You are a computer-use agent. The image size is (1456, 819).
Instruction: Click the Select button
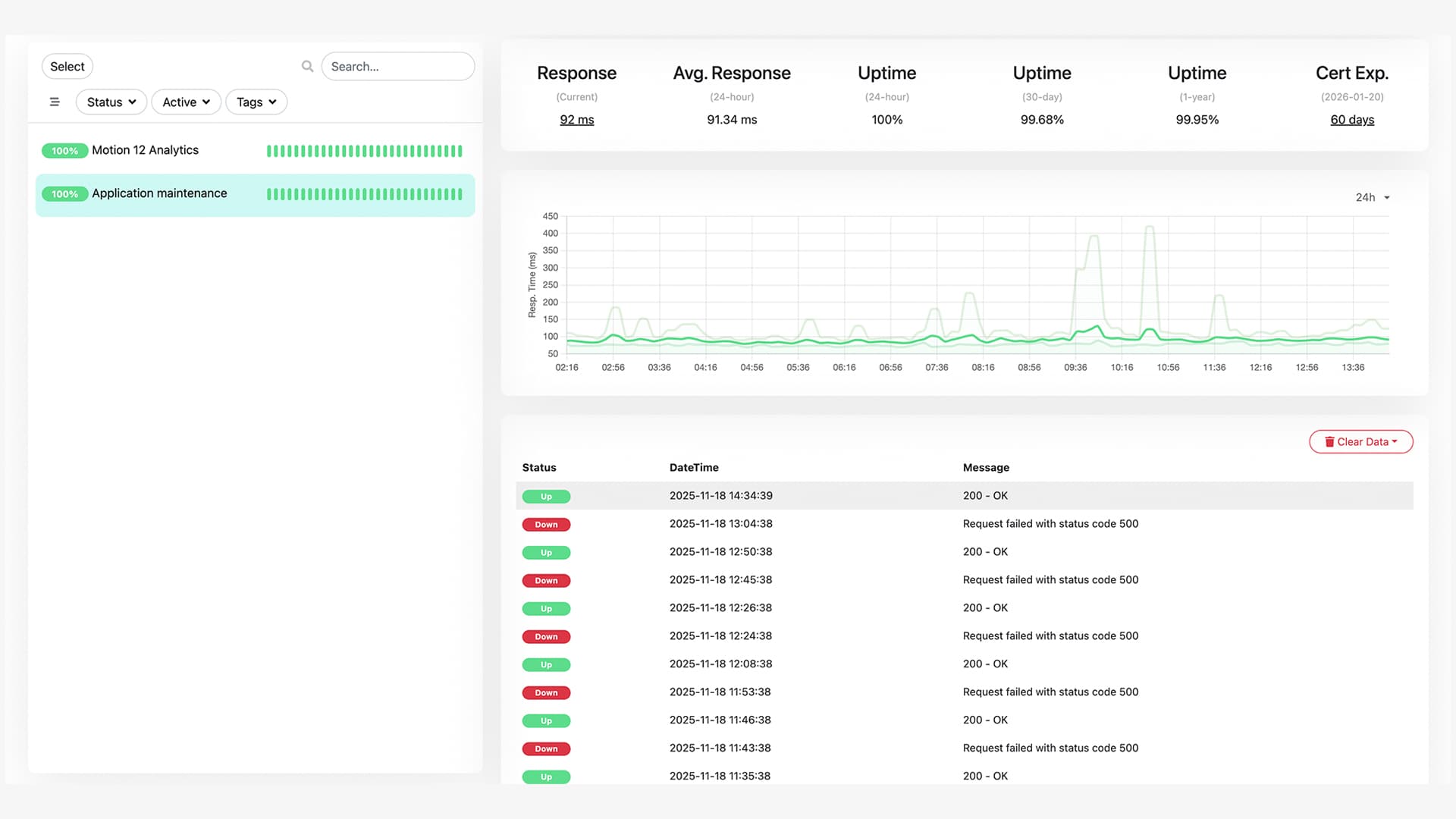(67, 66)
